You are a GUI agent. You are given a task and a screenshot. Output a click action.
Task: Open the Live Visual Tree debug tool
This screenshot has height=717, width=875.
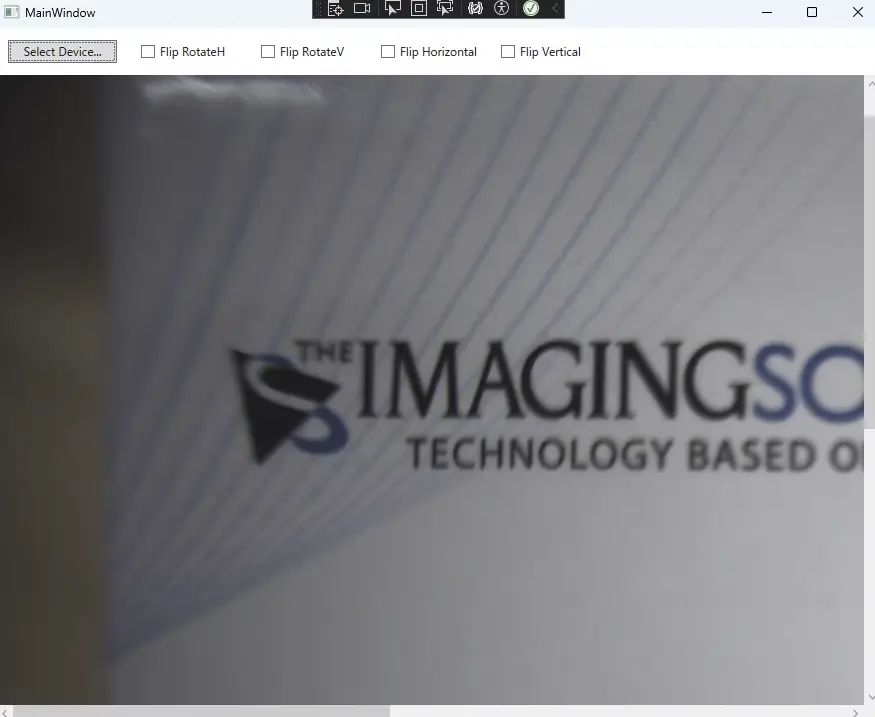(x=335, y=9)
